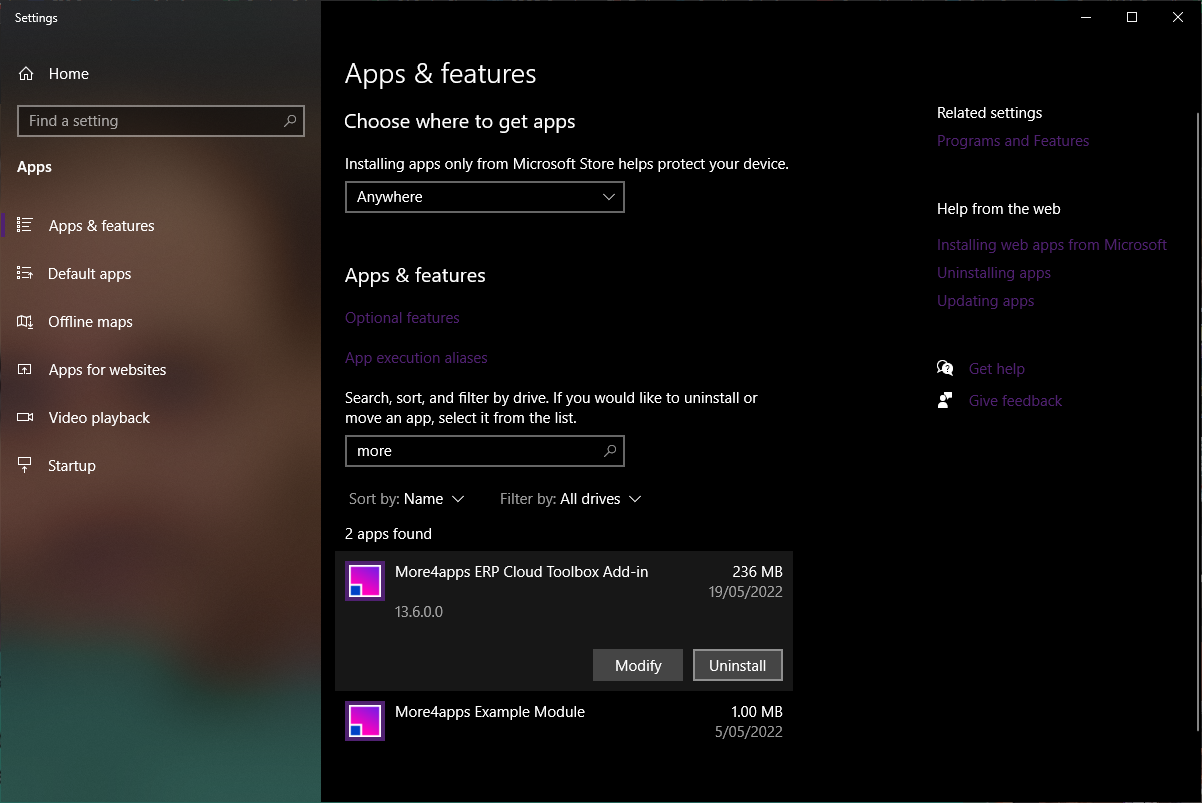Viewport: 1202px width, 803px height.
Task: Uninstall More4apps ERP Cloud Toolbox Add-in
Action: click(x=738, y=665)
